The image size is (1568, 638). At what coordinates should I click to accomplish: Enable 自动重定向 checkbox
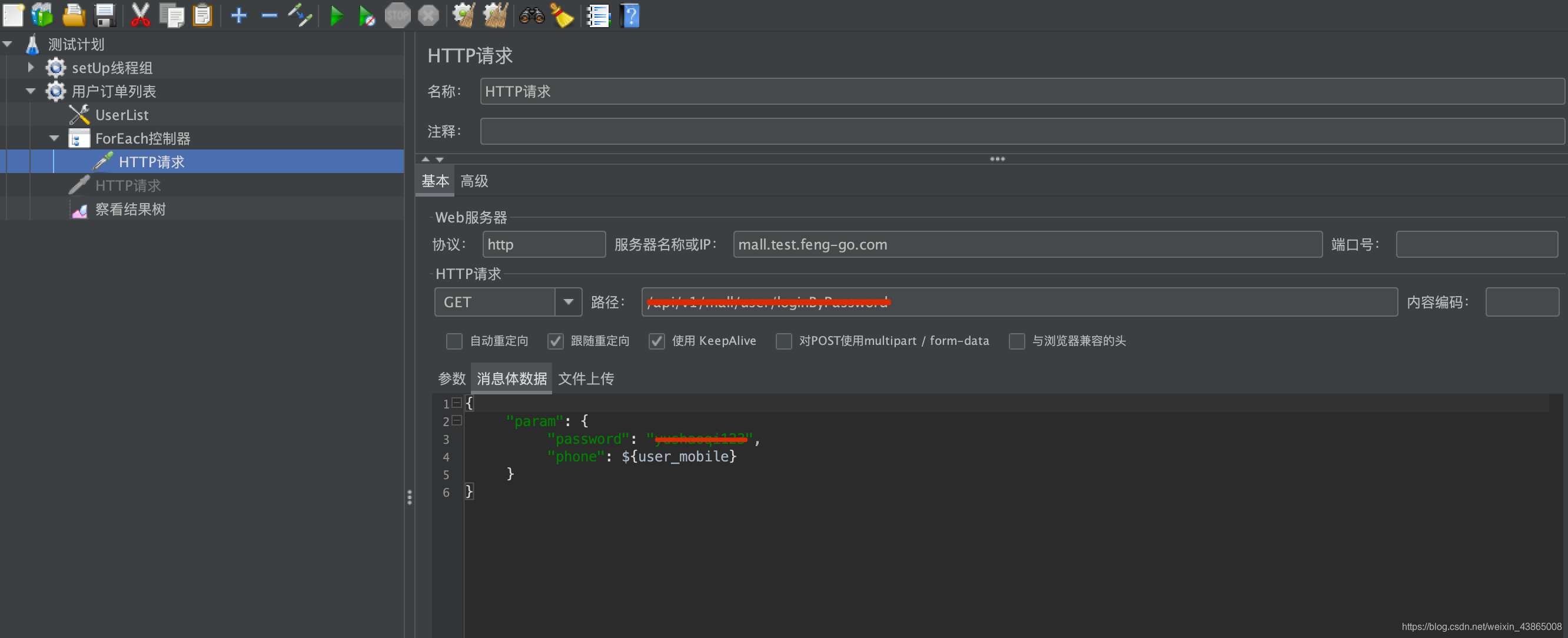point(454,341)
